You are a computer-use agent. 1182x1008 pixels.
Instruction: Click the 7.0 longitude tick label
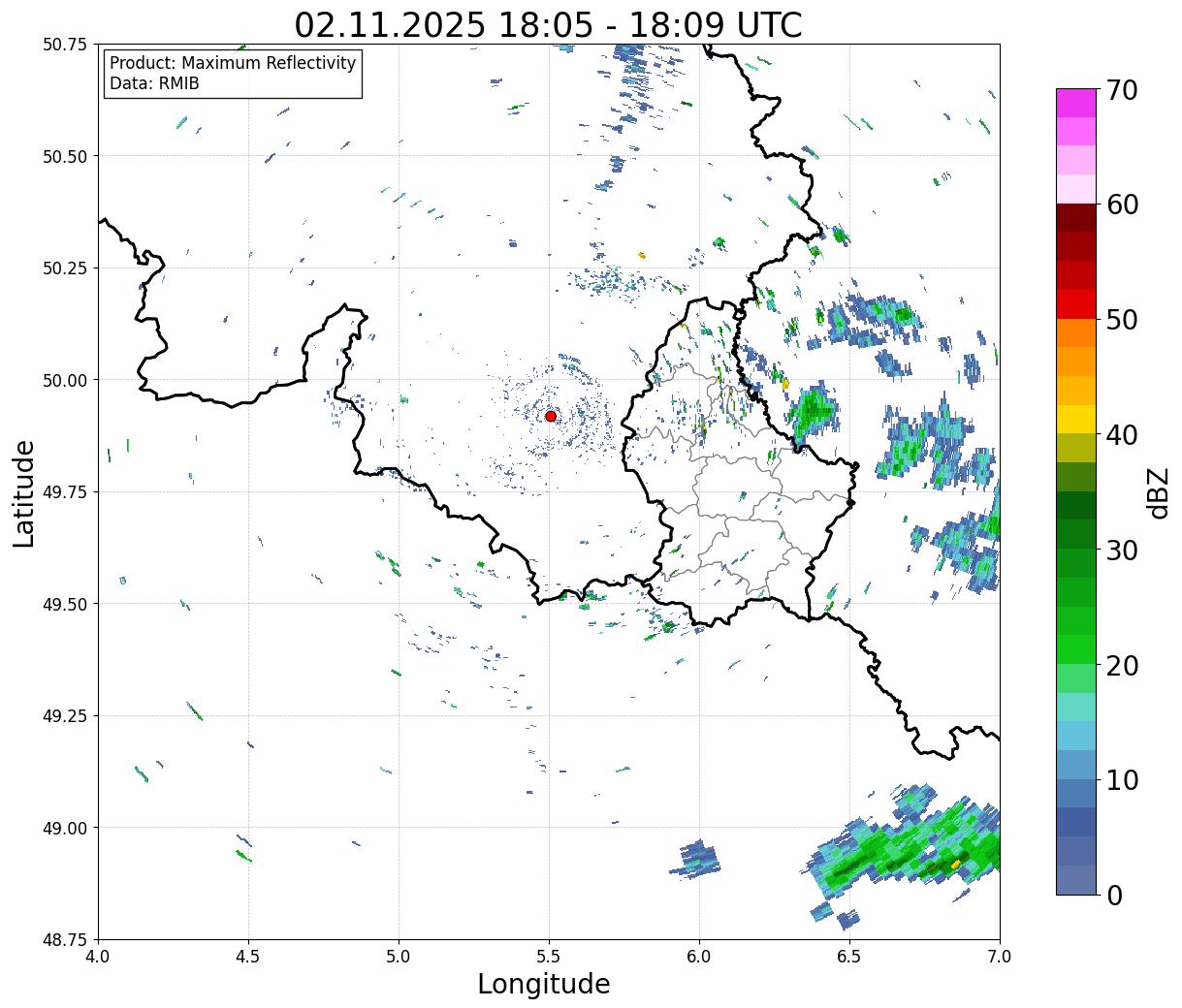[x=1000, y=957]
